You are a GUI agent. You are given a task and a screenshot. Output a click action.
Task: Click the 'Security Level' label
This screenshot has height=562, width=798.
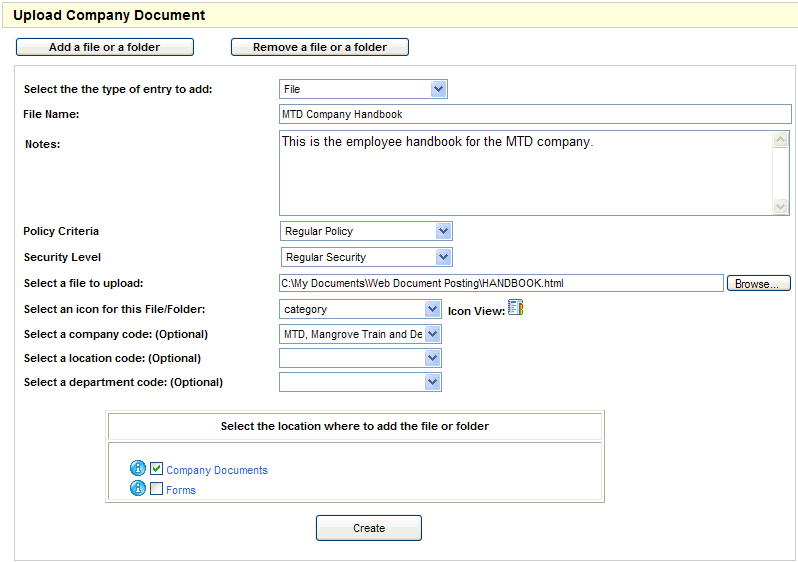62,257
